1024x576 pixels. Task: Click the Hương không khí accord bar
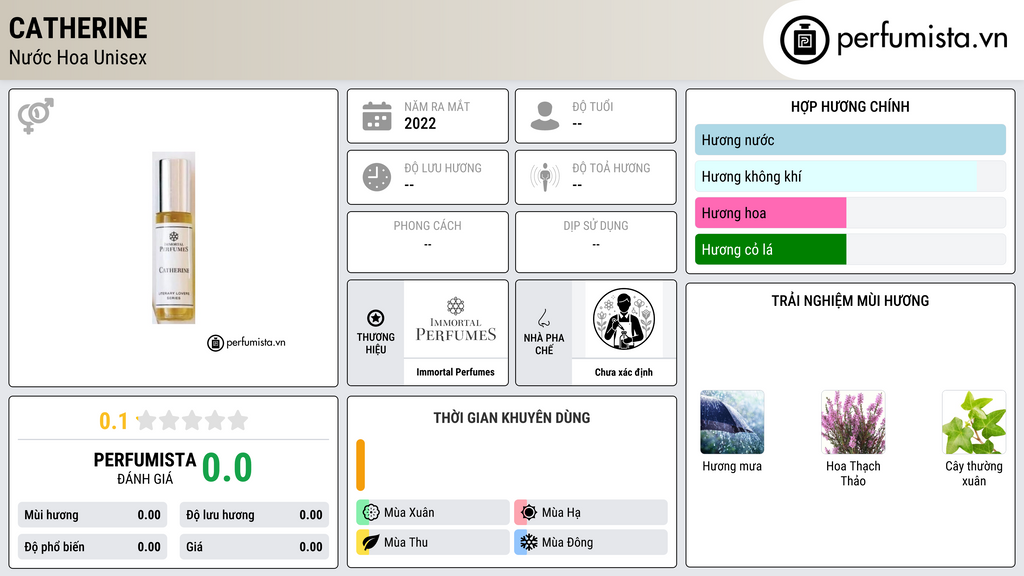[850, 176]
